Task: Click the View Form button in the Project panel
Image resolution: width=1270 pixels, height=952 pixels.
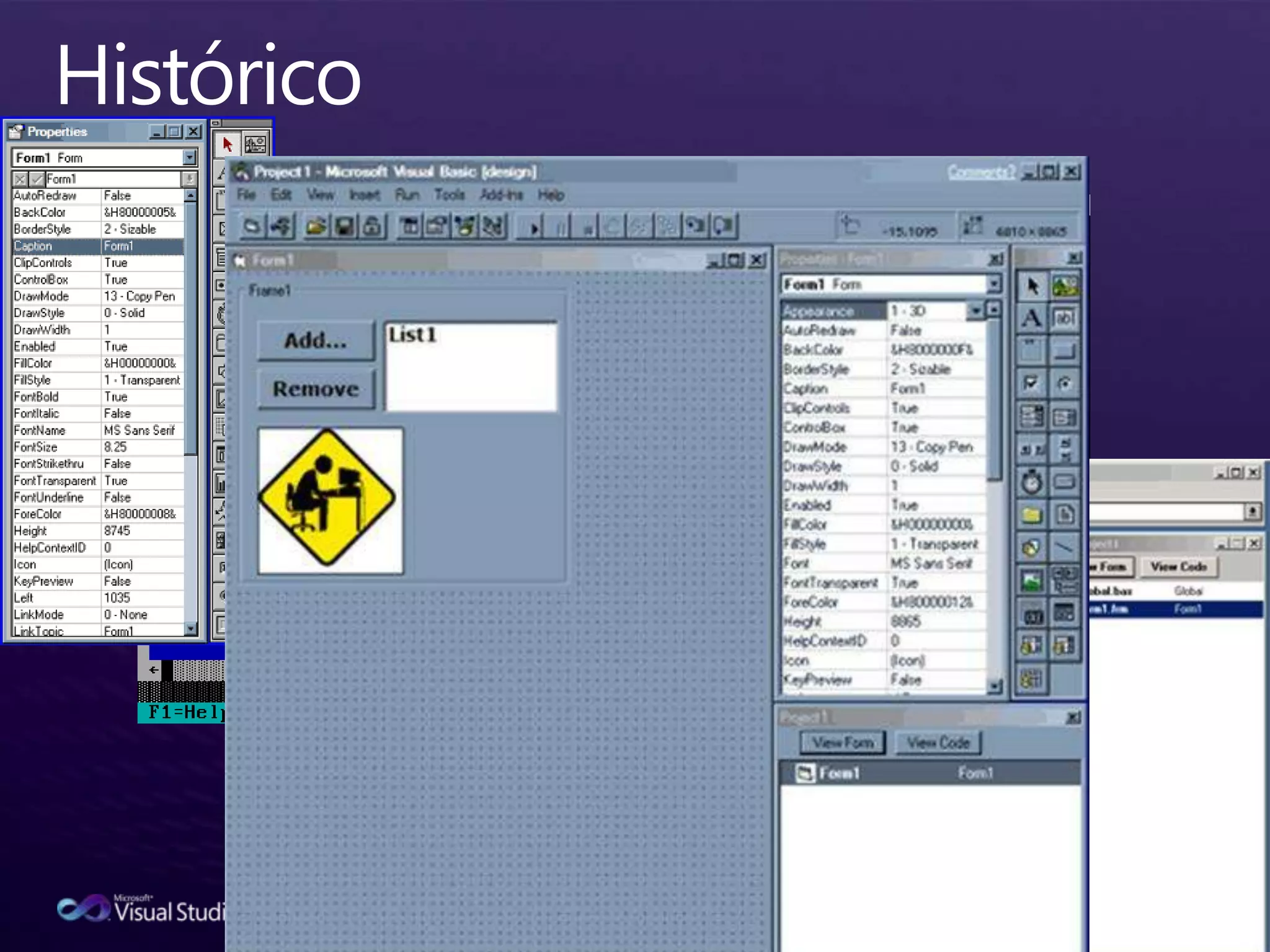Action: 843,743
